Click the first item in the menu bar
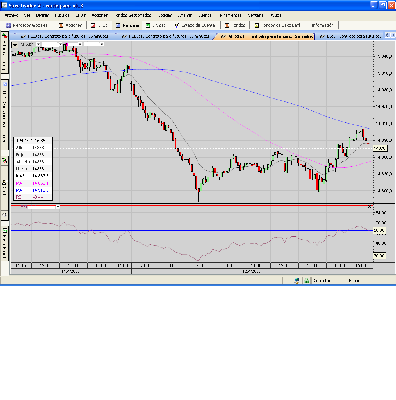This screenshot has width=396, height=400. pos(12,15)
